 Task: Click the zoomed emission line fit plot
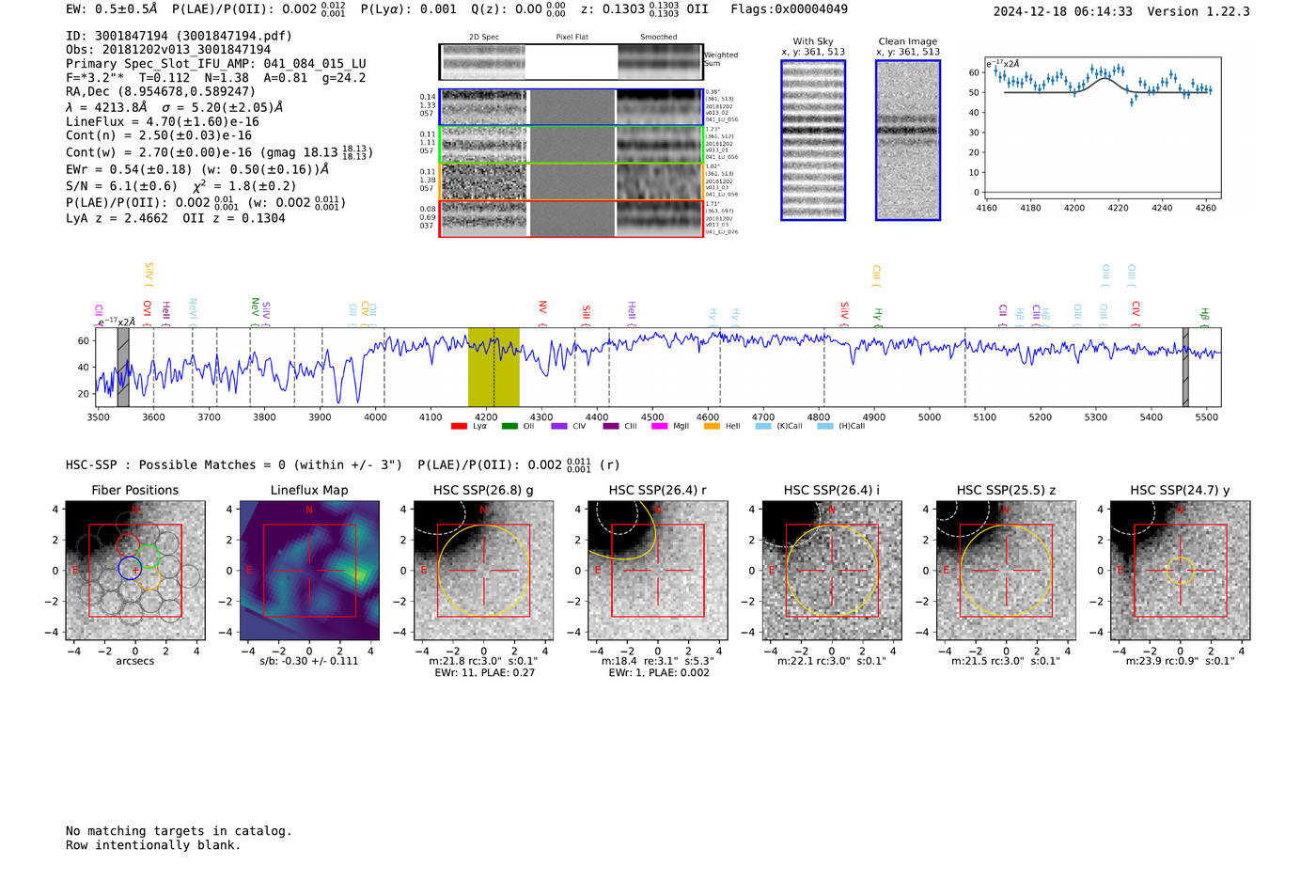coord(1103,128)
